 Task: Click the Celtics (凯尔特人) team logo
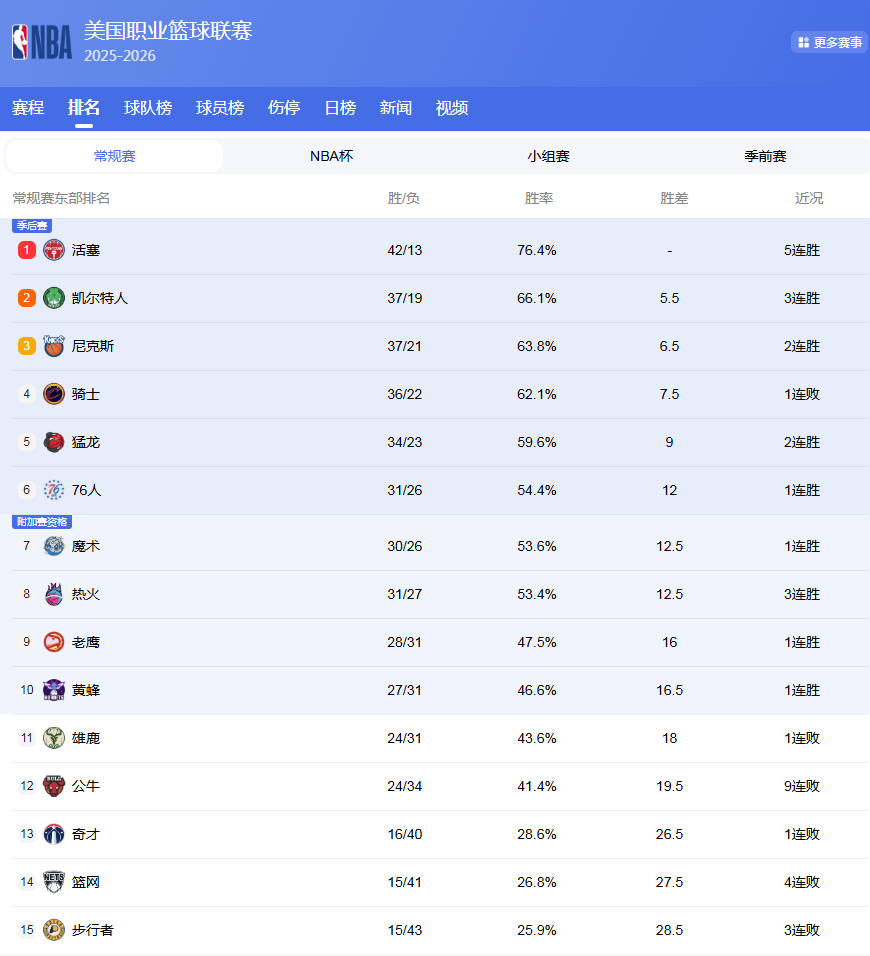click(x=53, y=297)
